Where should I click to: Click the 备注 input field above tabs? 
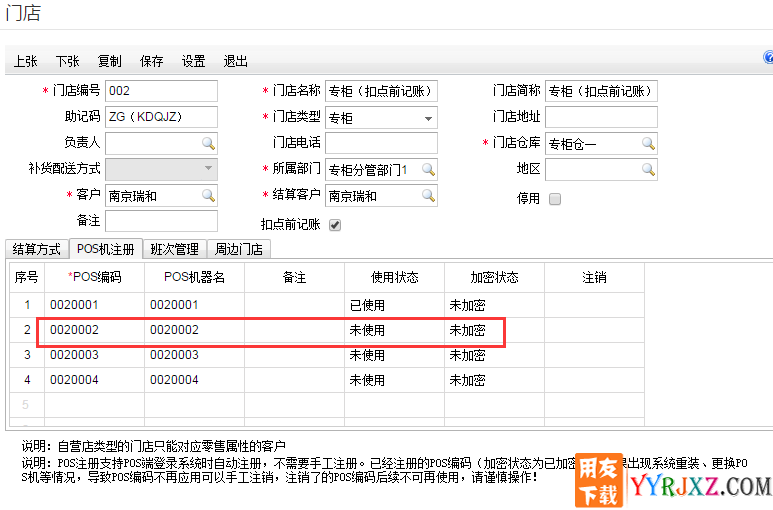click(161, 221)
